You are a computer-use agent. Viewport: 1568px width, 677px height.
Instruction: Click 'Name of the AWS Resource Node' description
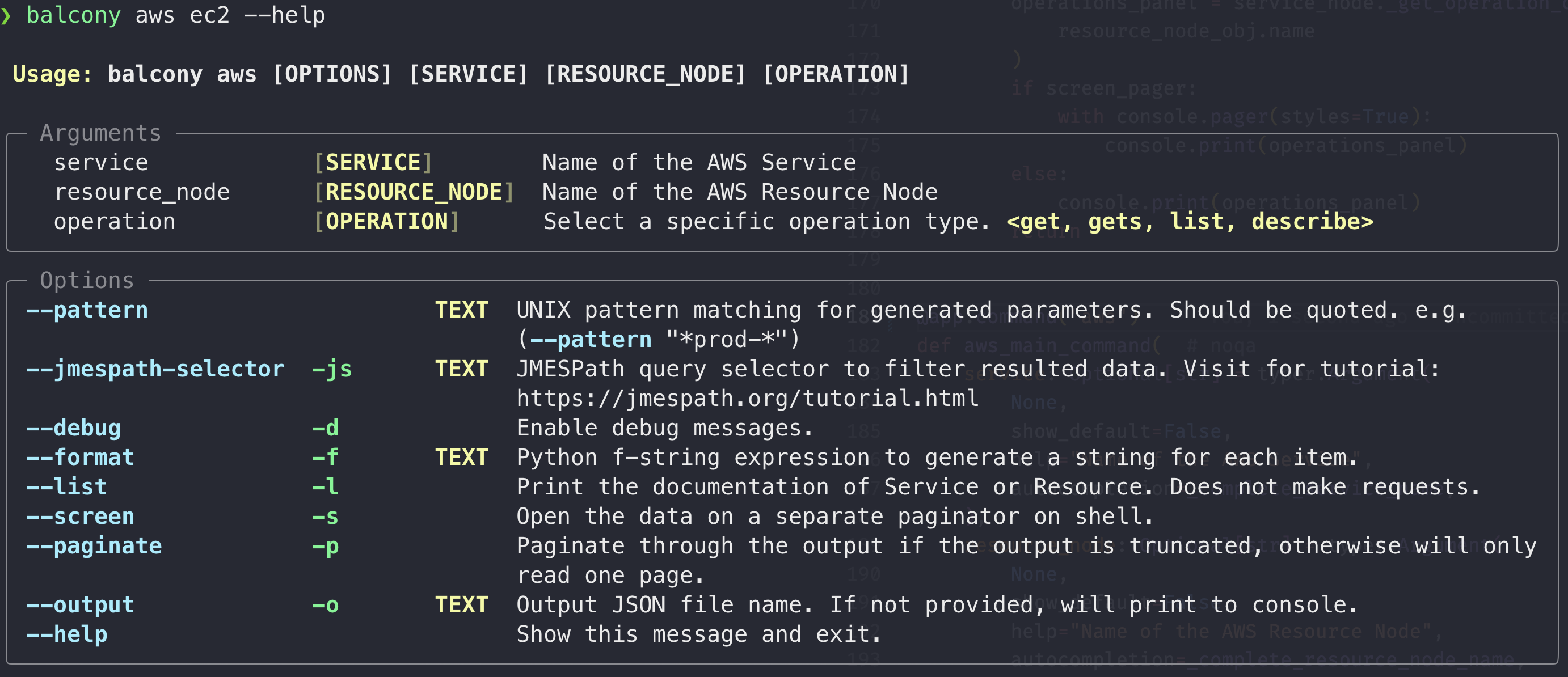click(x=740, y=192)
